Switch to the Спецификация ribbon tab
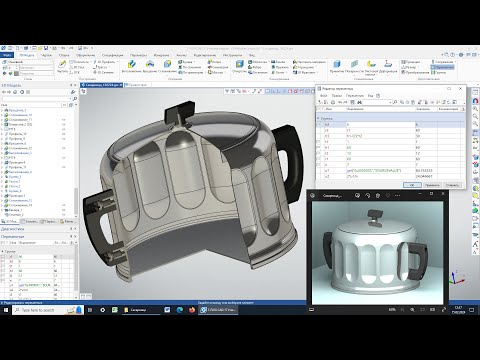 click(112, 55)
